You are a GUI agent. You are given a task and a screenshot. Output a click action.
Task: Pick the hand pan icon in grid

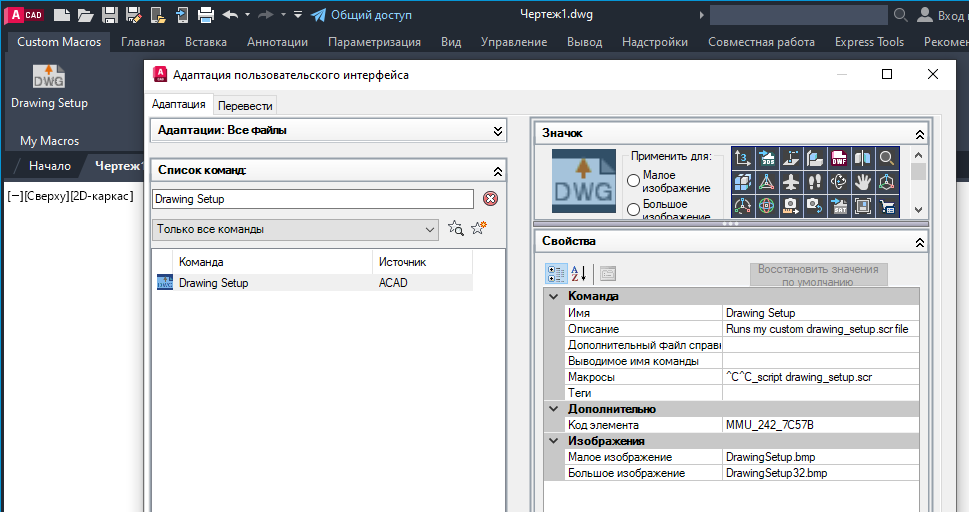click(x=863, y=182)
